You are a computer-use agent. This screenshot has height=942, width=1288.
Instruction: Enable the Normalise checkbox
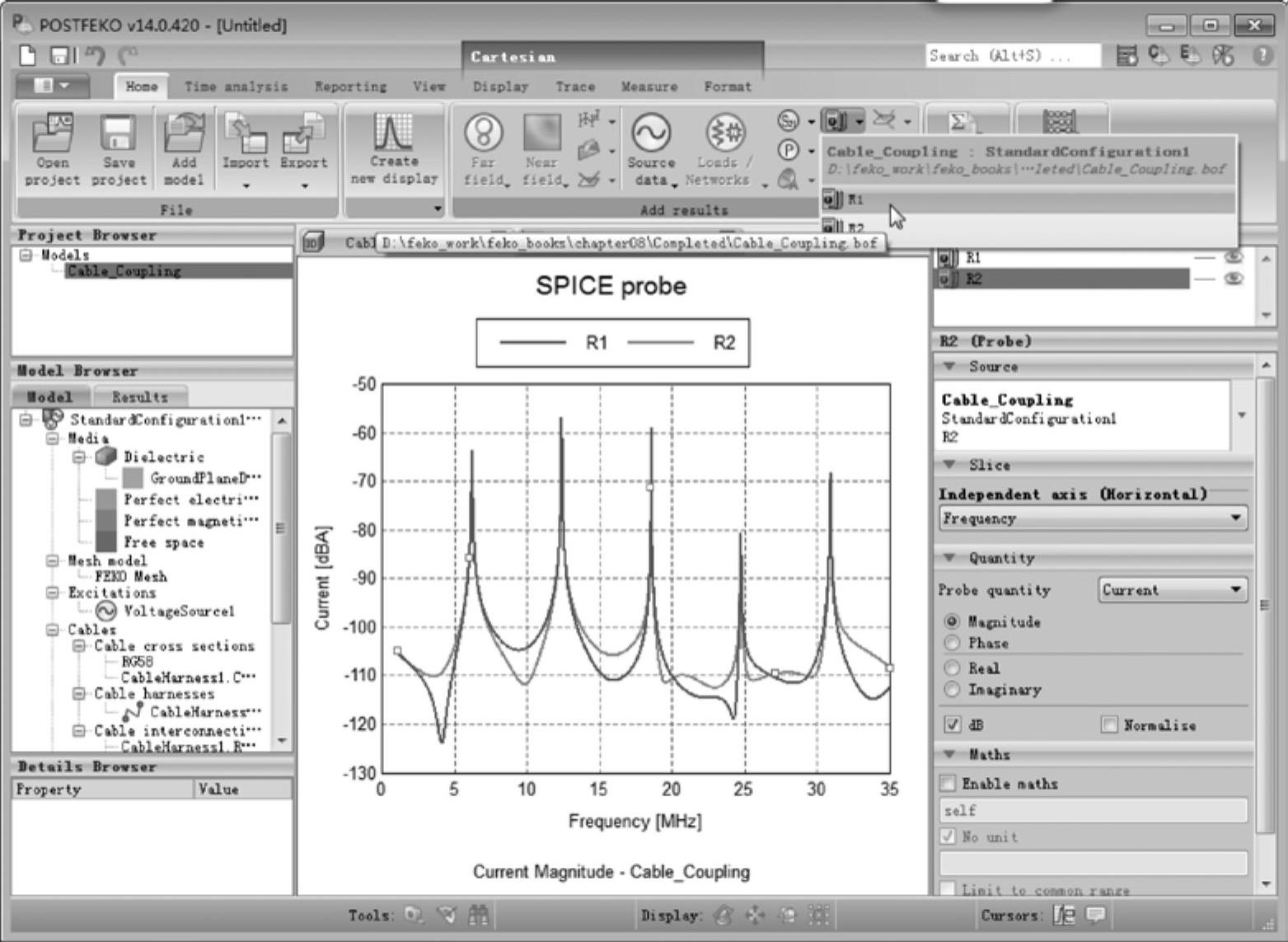tap(1109, 724)
